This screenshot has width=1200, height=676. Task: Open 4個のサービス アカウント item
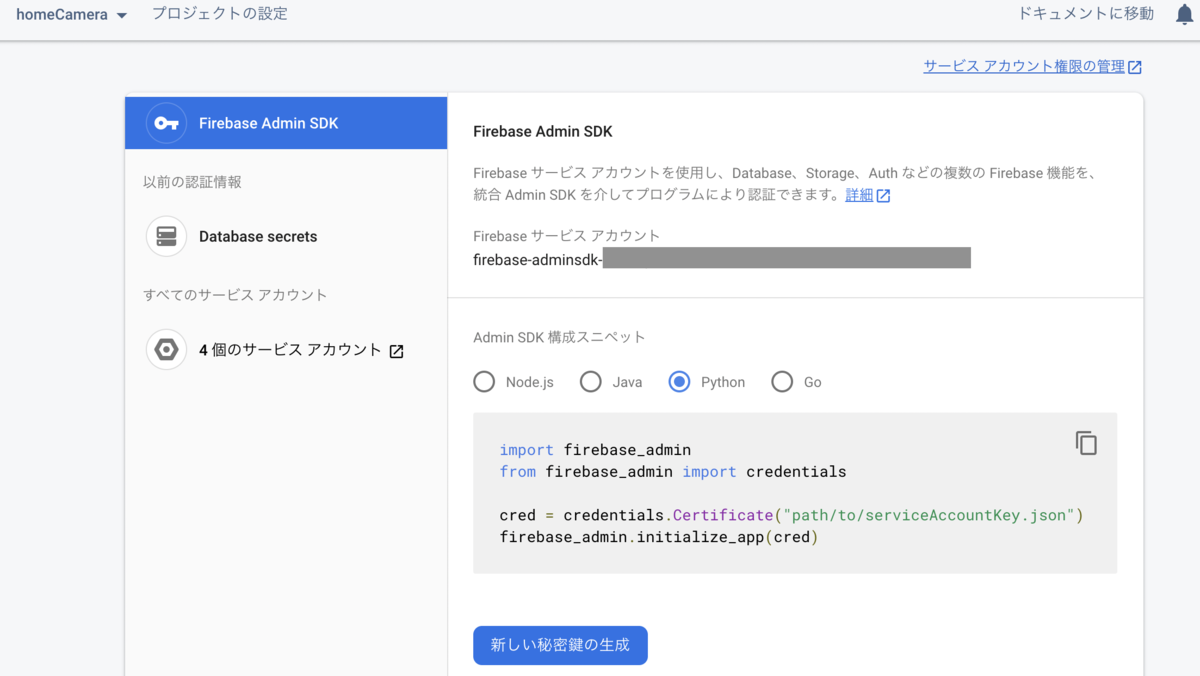click(x=290, y=350)
